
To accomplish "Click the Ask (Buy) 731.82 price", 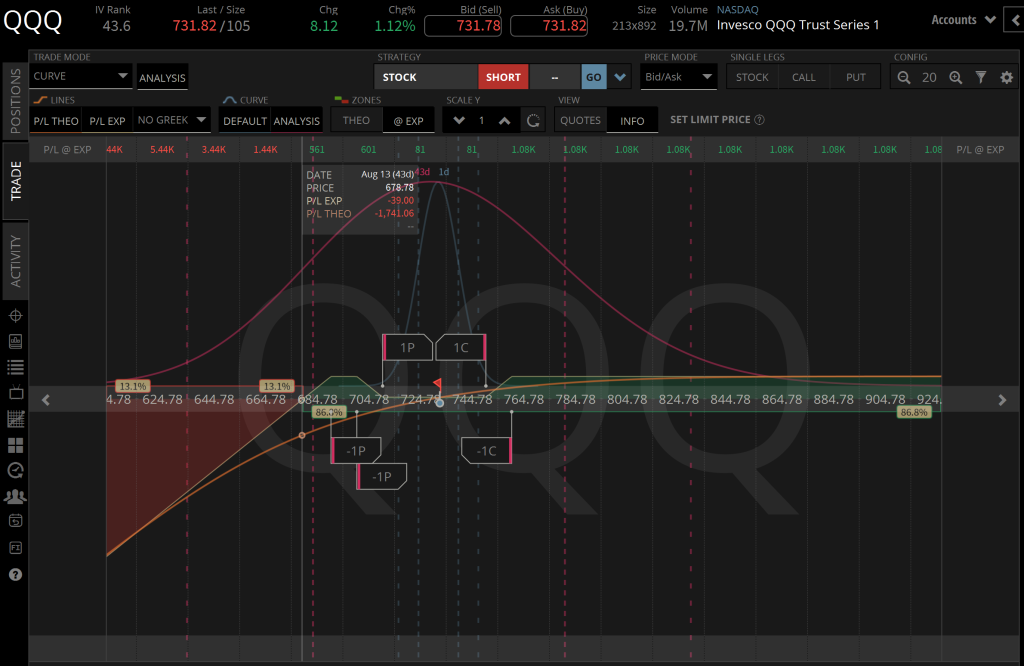I will 549,25.
